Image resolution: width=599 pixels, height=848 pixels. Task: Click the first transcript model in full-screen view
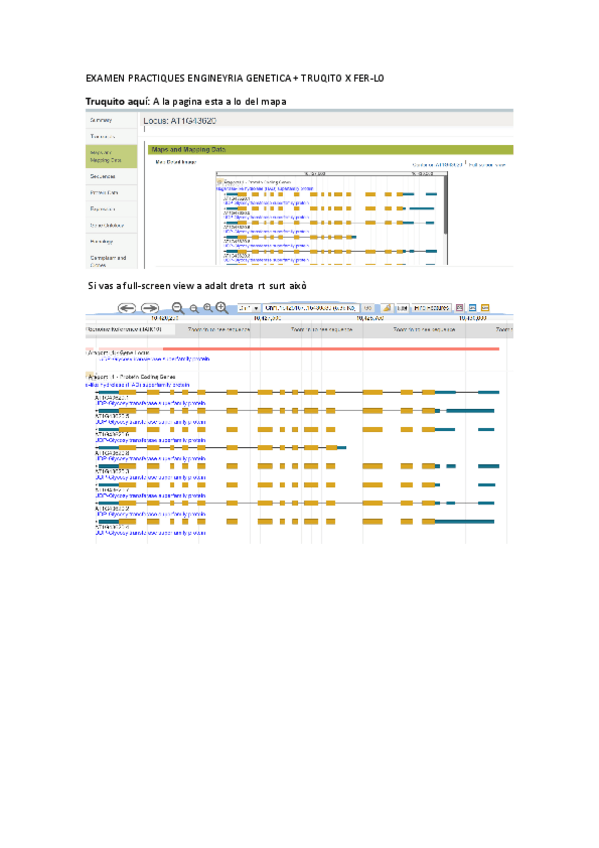point(297,392)
